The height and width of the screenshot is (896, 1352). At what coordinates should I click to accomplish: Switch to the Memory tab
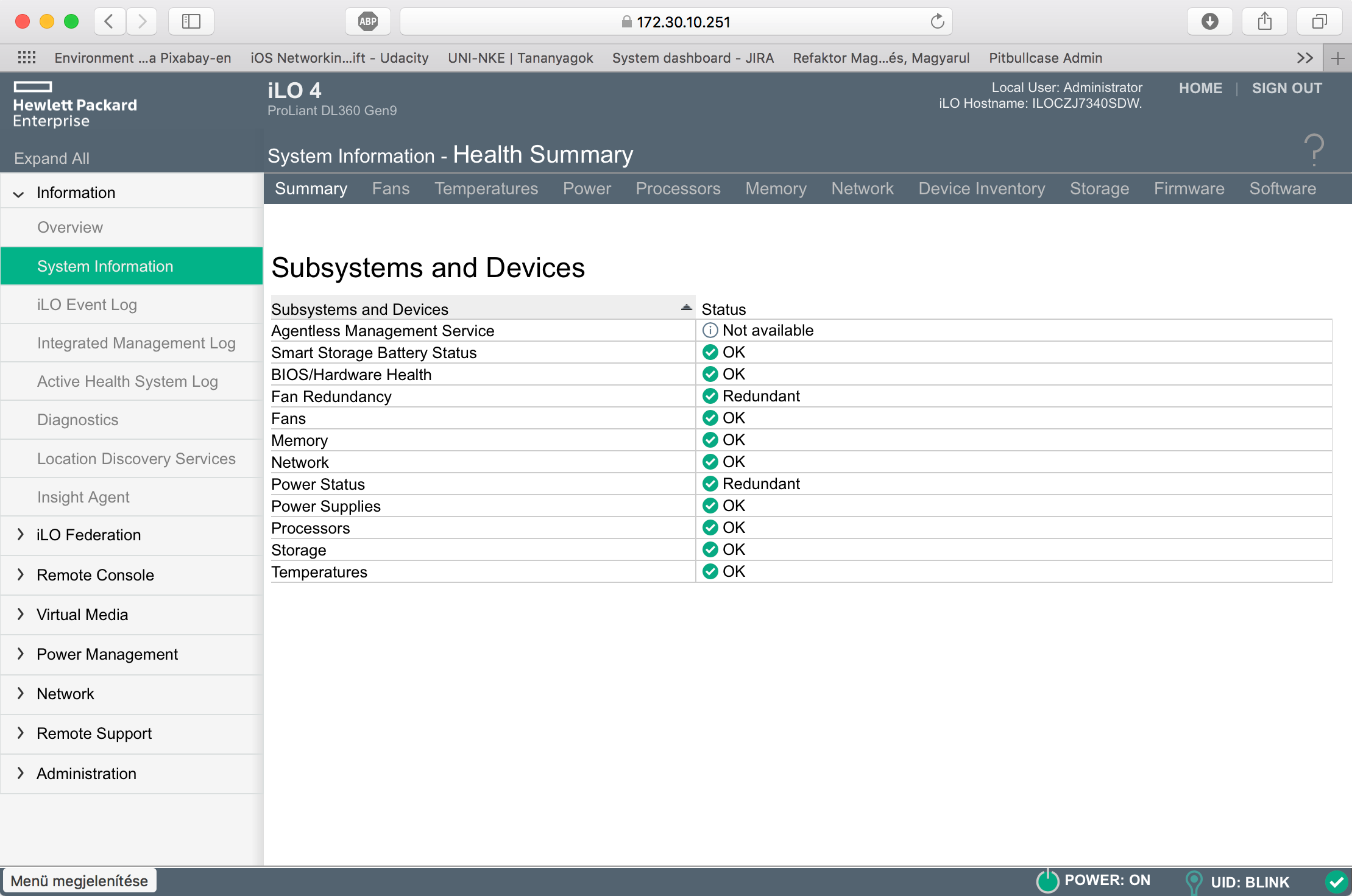[x=776, y=188]
